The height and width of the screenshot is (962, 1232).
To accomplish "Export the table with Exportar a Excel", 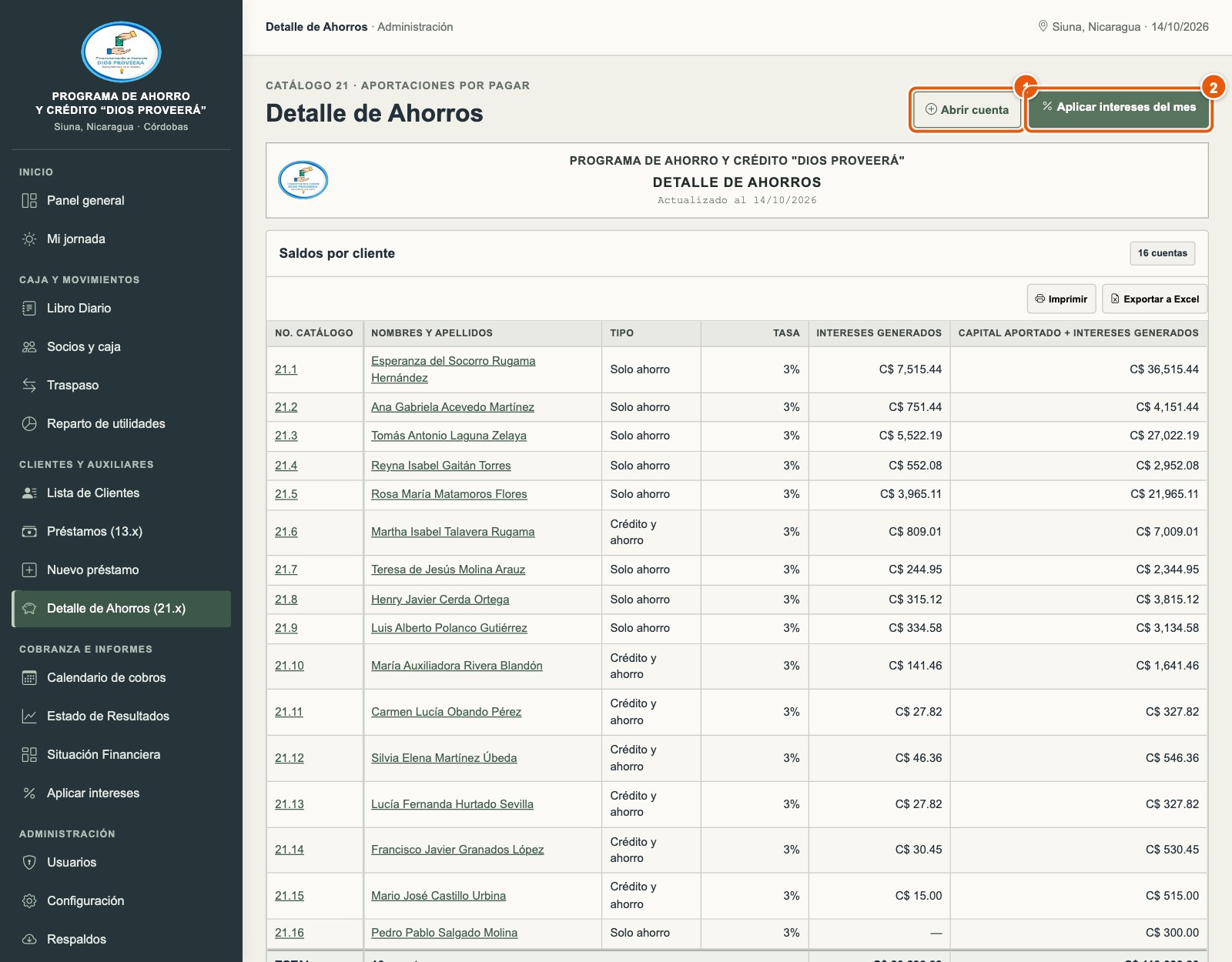I will (x=1154, y=299).
